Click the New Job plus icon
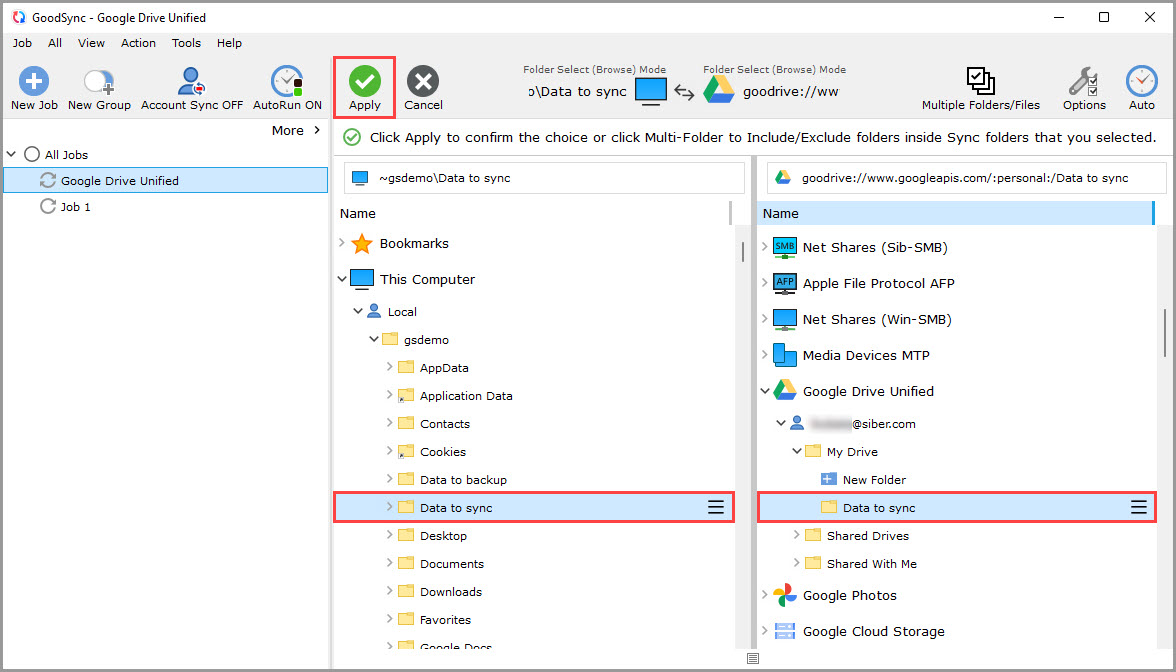This screenshot has height=672, width=1176. (x=34, y=81)
